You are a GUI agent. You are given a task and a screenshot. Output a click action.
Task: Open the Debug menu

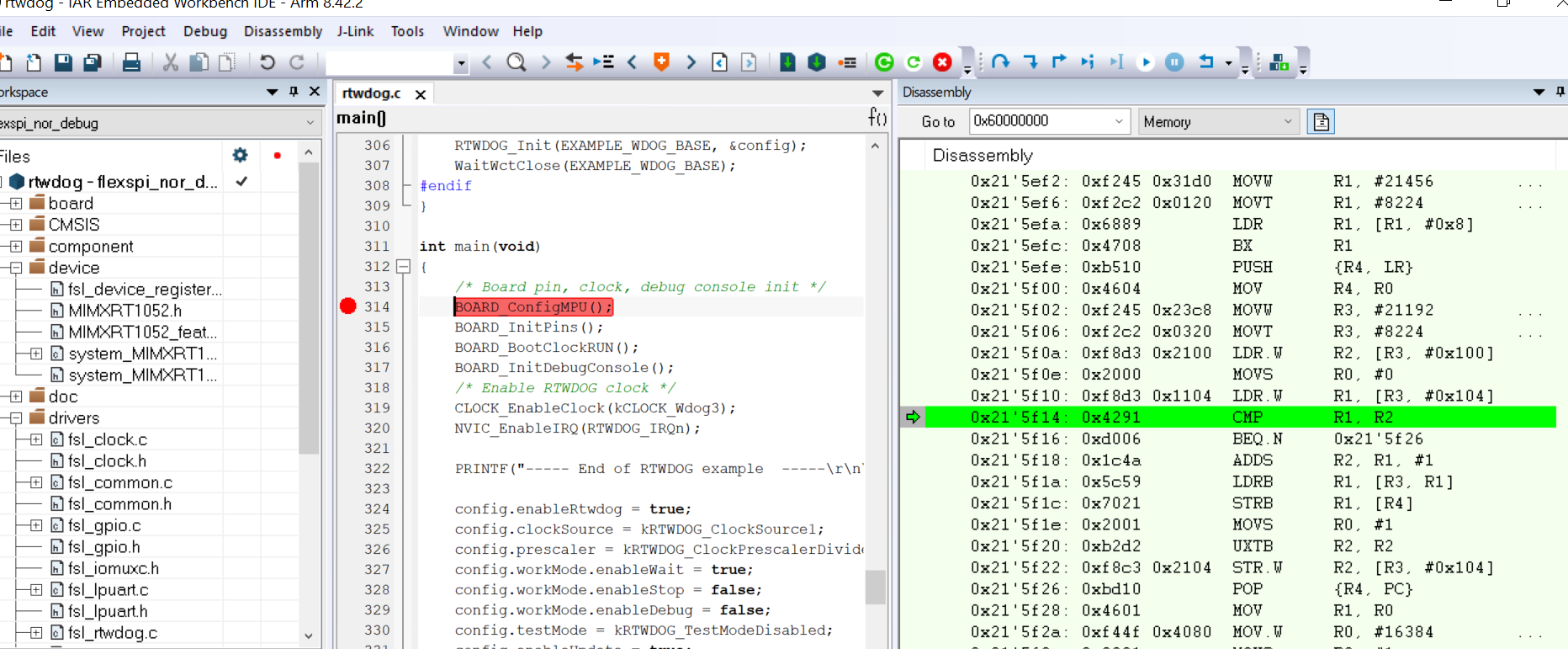(x=205, y=31)
